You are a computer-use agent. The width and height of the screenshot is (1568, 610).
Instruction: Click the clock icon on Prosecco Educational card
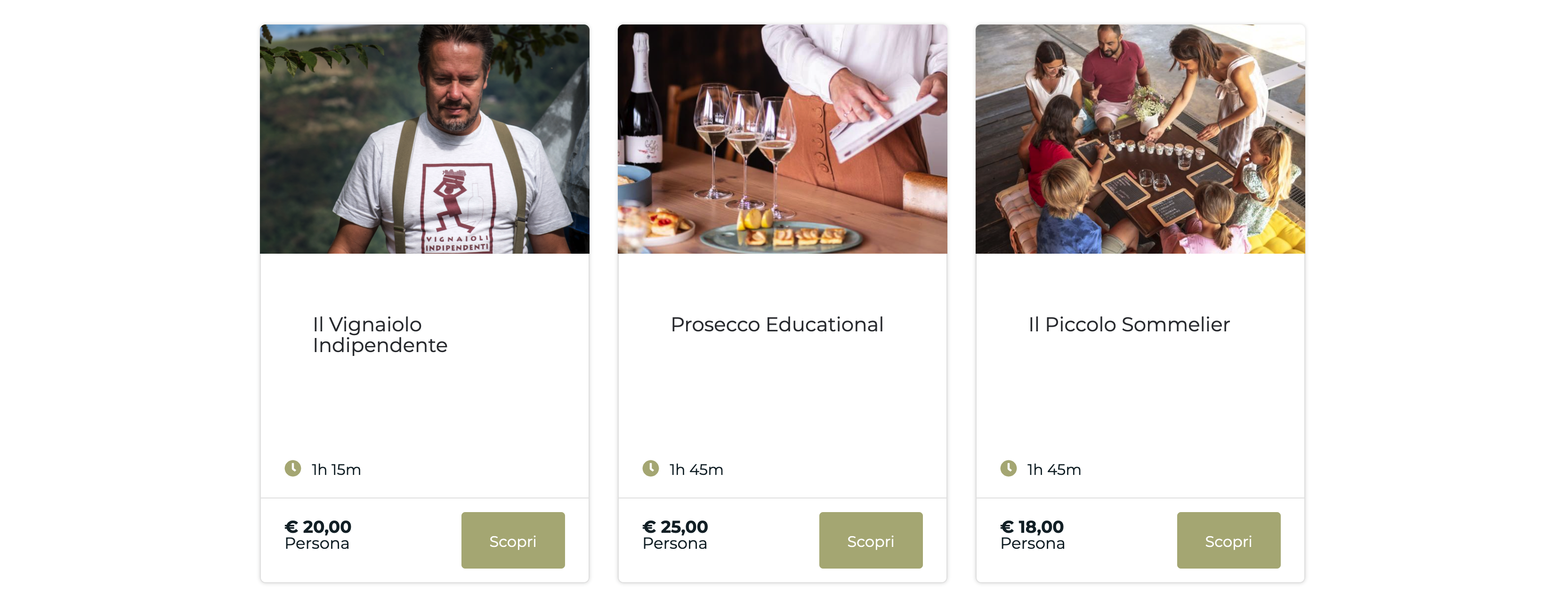point(651,468)
